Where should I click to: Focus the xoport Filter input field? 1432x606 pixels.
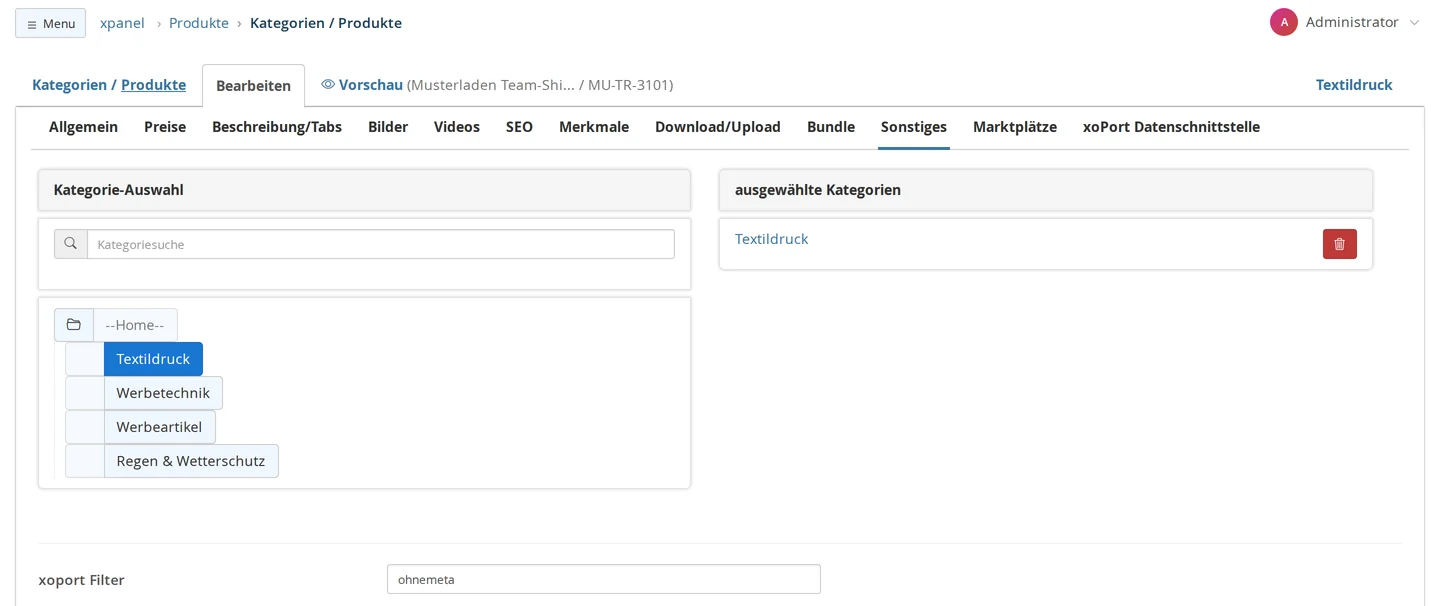(x=604, y=579)
